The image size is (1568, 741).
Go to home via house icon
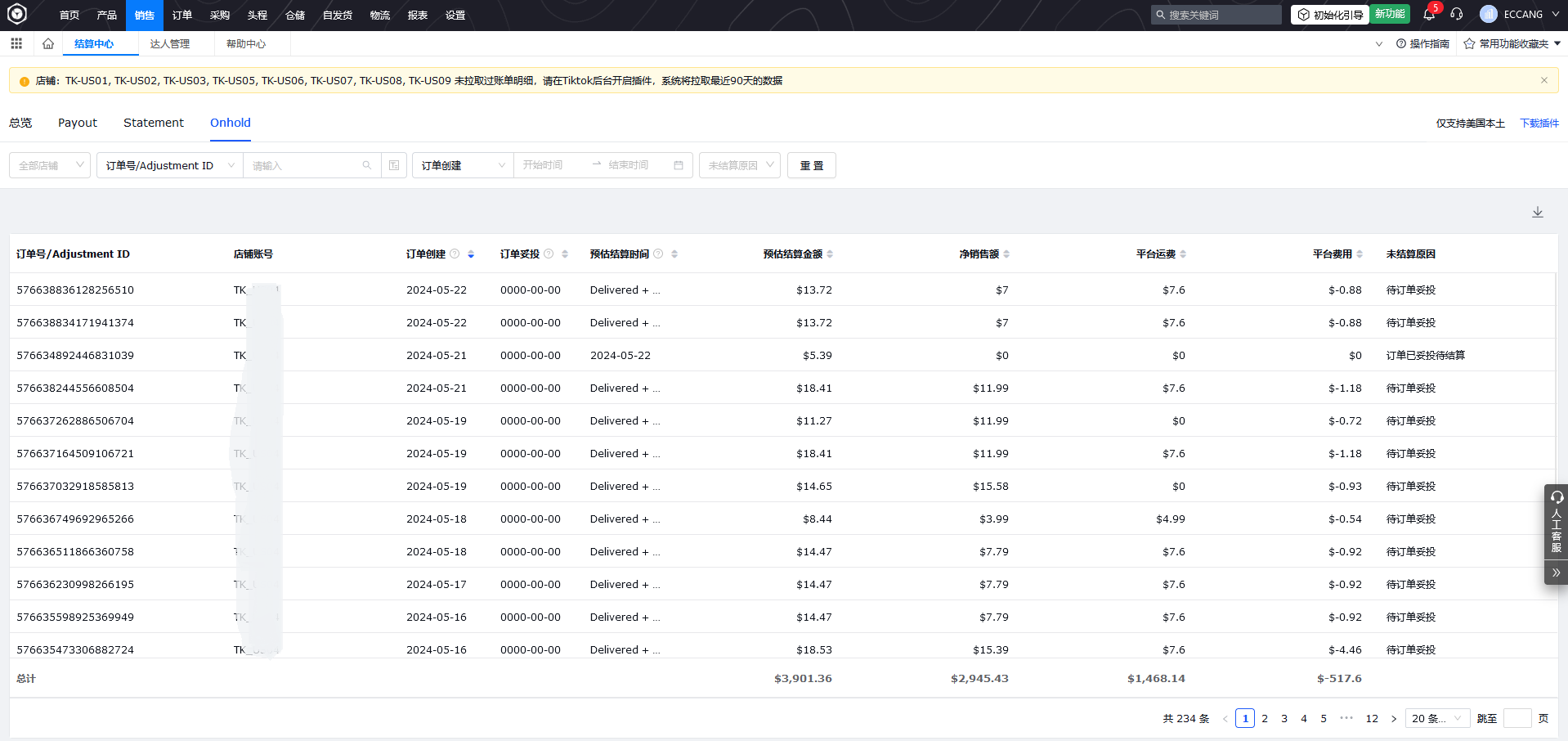click(x=48, y=43)
